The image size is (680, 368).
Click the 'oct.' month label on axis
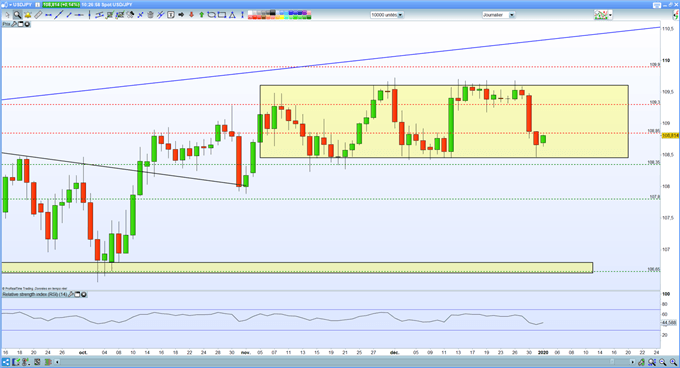83,353
